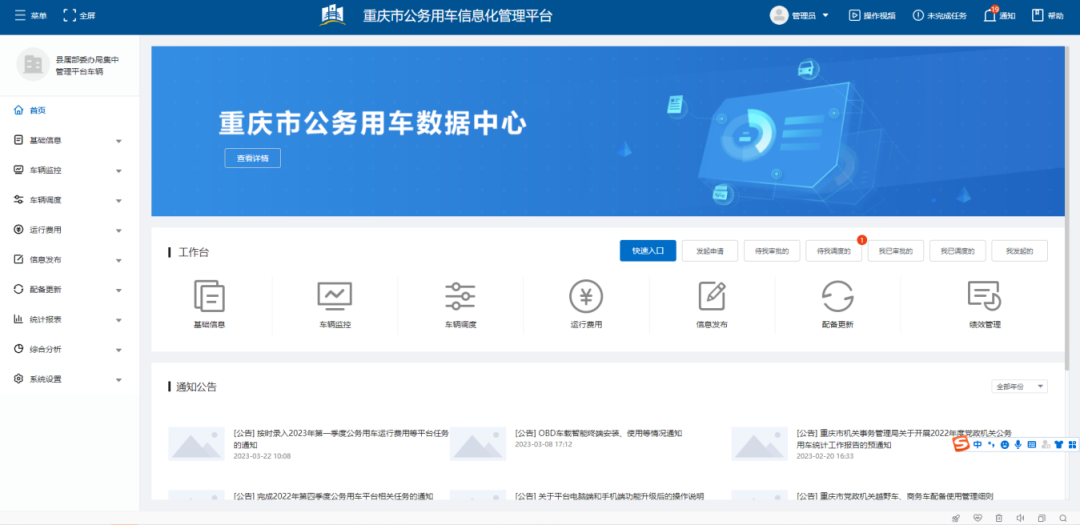Open notice 重庆市党政机关越野车、商务车配备使用管理细则
Image resolution: width=1080 pixels, height=525 pixels.
[x=895, y=496]
